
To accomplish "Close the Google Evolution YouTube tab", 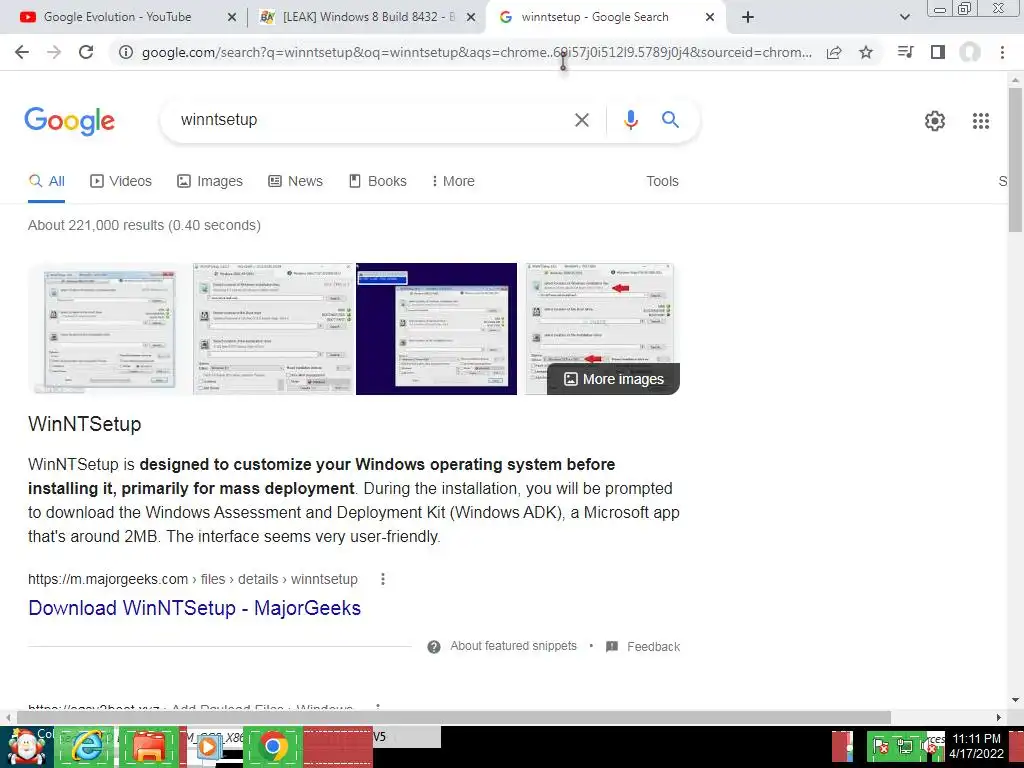I will point(231,18).
